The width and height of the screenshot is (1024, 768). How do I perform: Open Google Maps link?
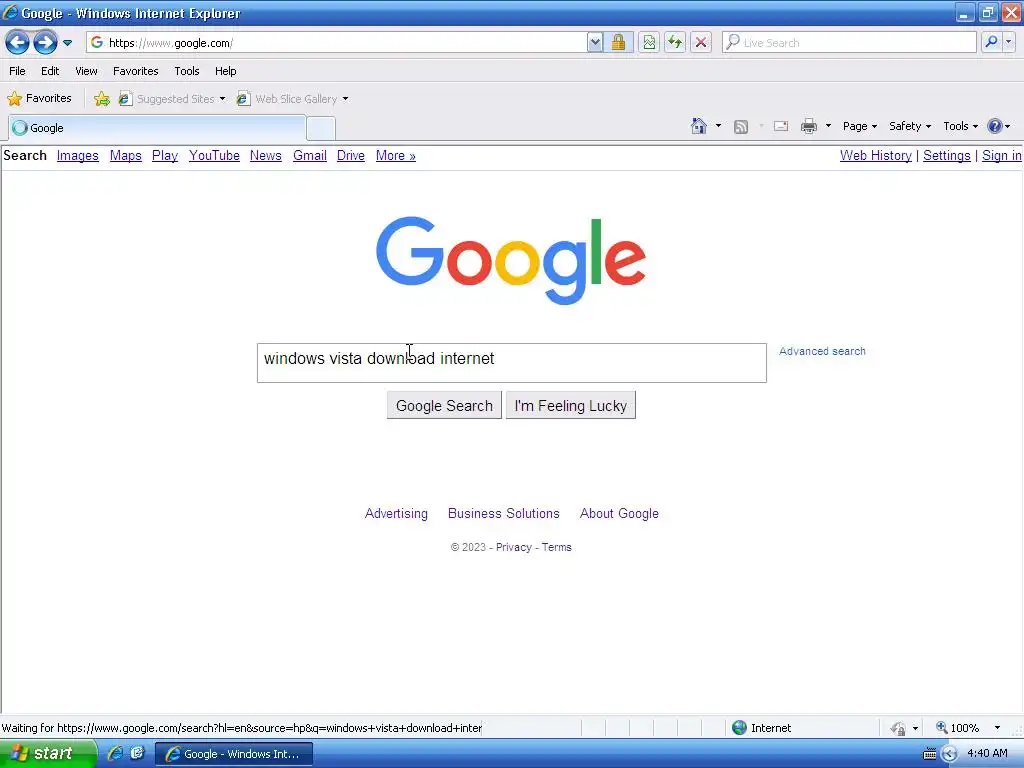point(125,155)
